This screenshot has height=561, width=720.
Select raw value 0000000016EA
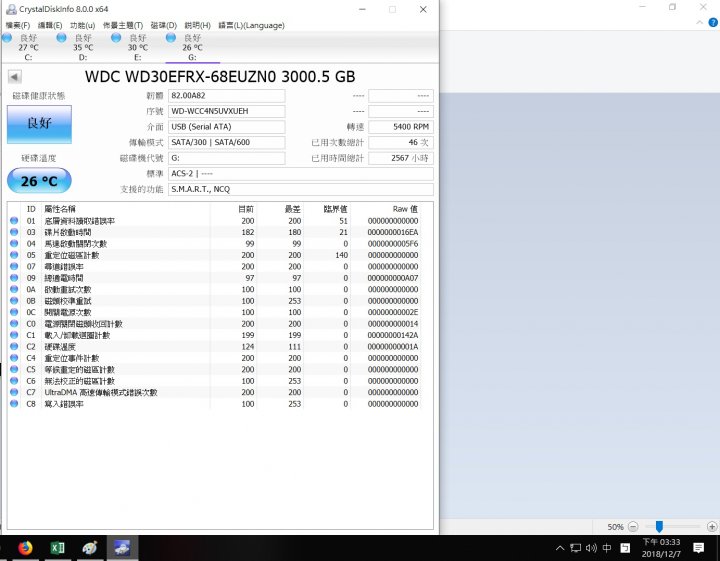point(393,232)
